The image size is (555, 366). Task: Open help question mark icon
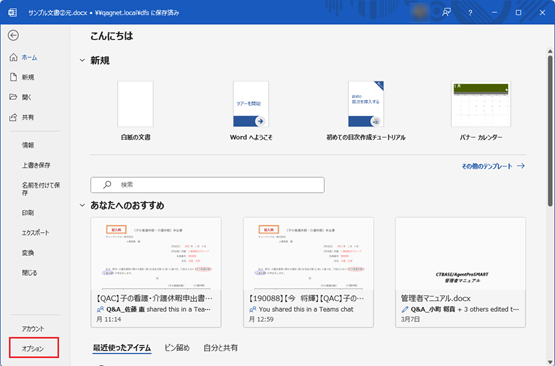(470, 13)
